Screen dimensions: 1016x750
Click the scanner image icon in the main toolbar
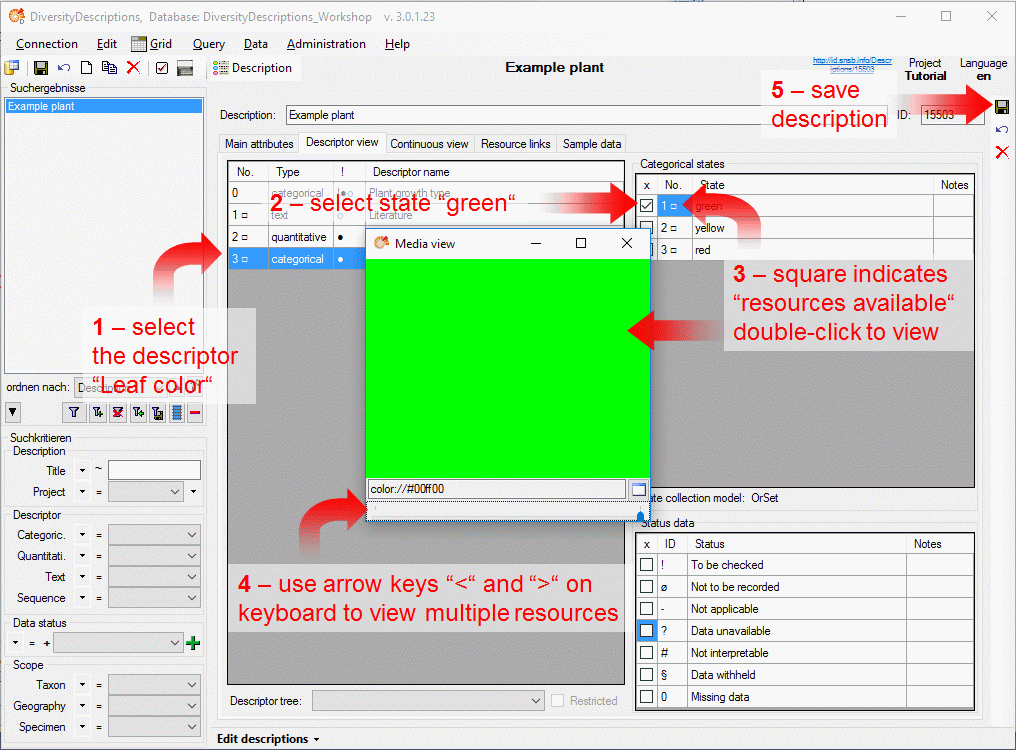coord(185,67)
